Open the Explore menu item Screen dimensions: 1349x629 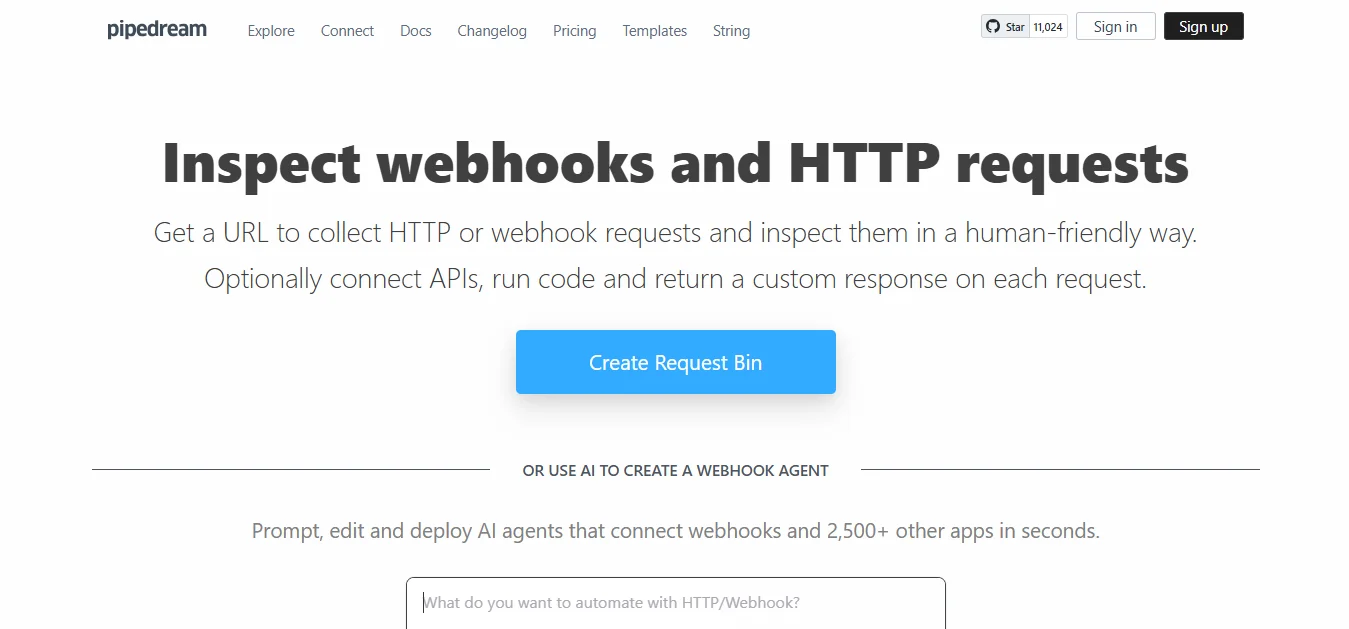point(271,31)
